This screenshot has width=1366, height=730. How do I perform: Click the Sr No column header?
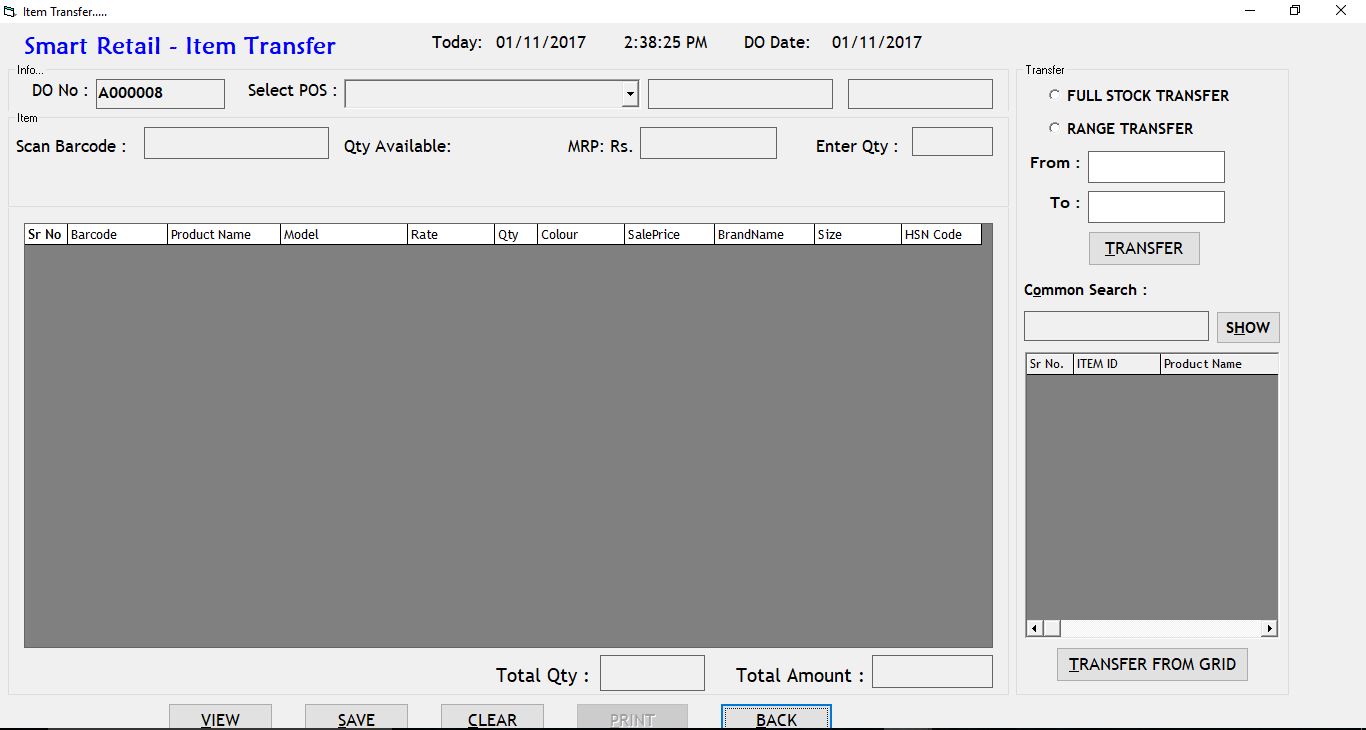tap(46, 235)
